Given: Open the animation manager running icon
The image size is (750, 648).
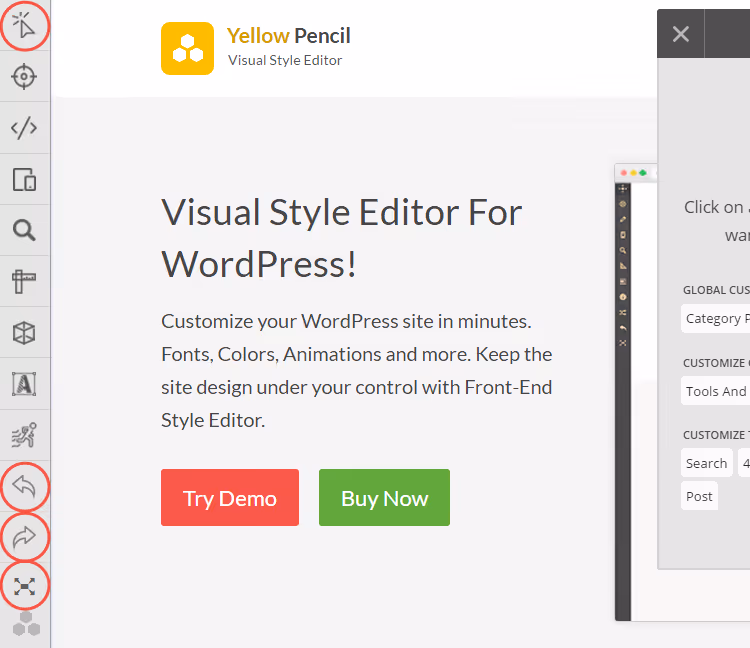Looking at the screenshot, I should [24, 435].
